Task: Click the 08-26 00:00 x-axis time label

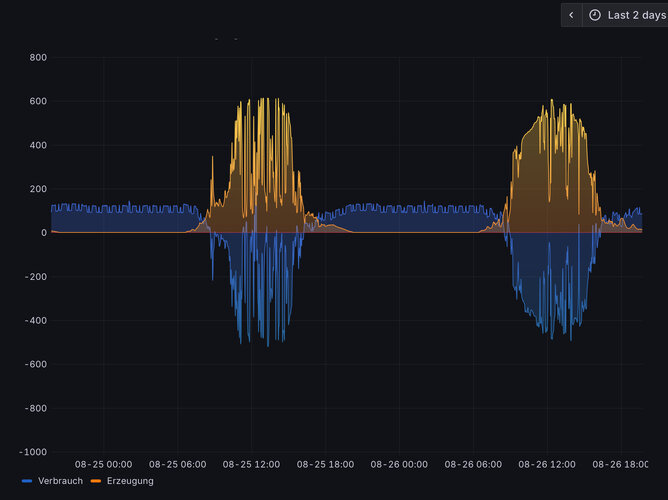Action: click(399, 464)
